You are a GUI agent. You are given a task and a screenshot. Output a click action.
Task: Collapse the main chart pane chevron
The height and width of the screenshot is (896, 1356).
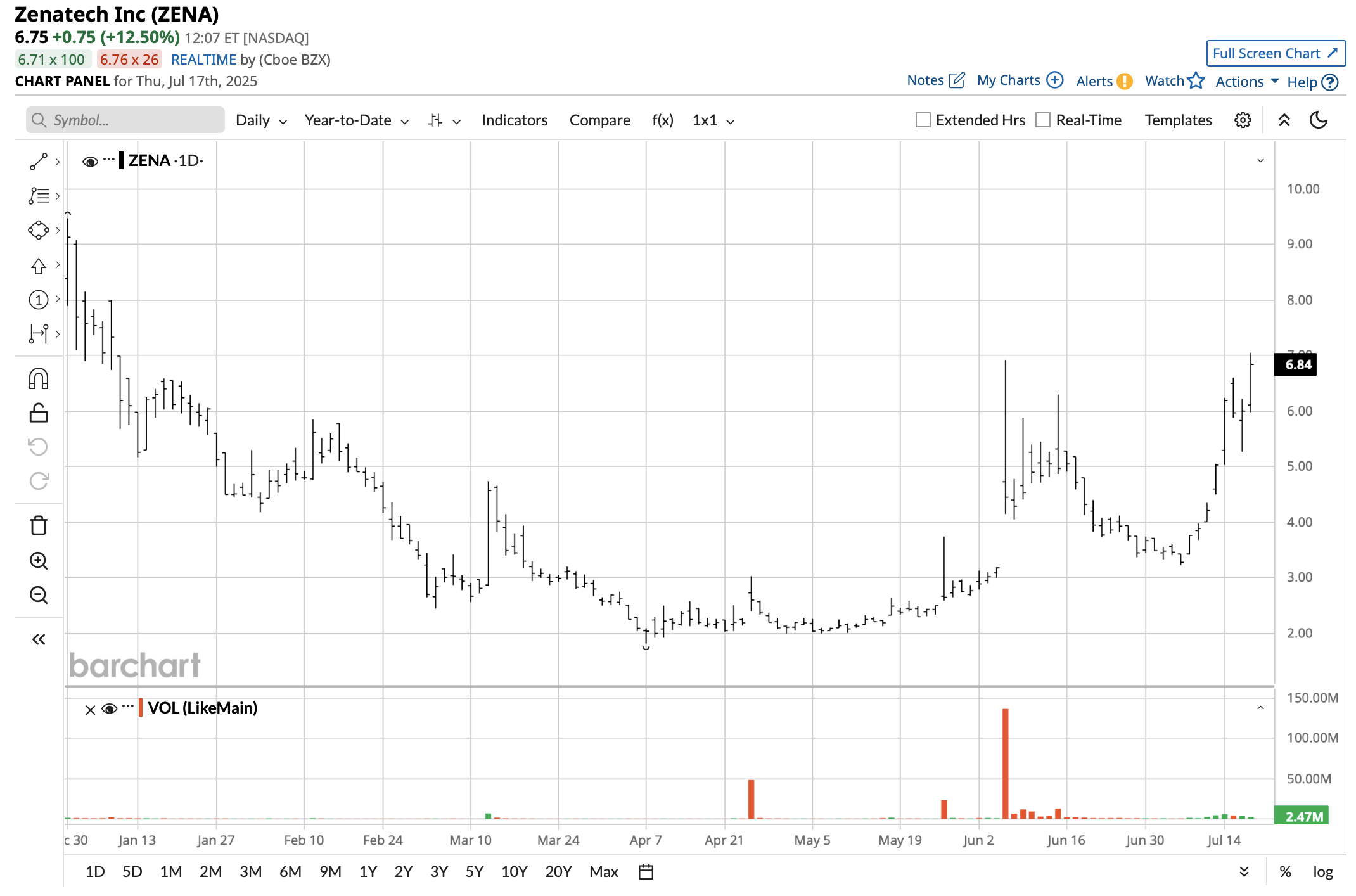click(1260, 161)
